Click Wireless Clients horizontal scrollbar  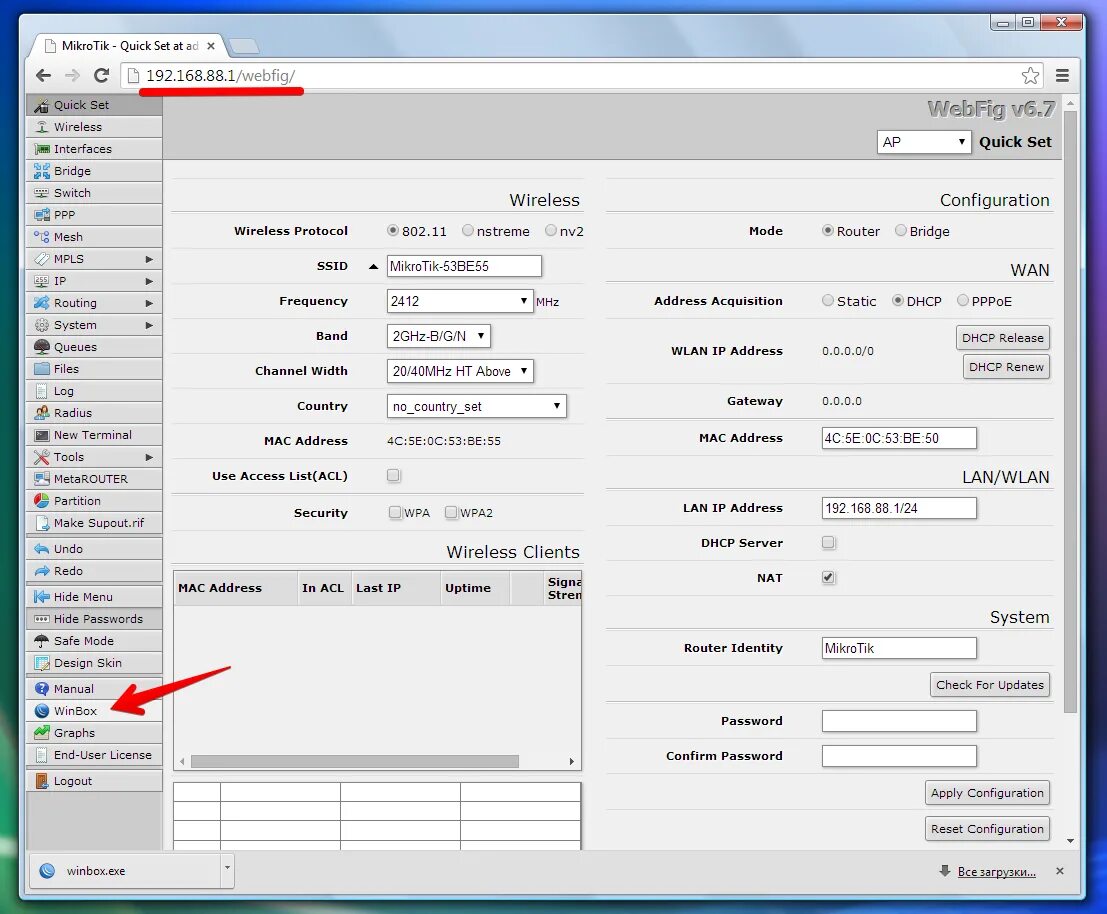click(x=354, y=761)
